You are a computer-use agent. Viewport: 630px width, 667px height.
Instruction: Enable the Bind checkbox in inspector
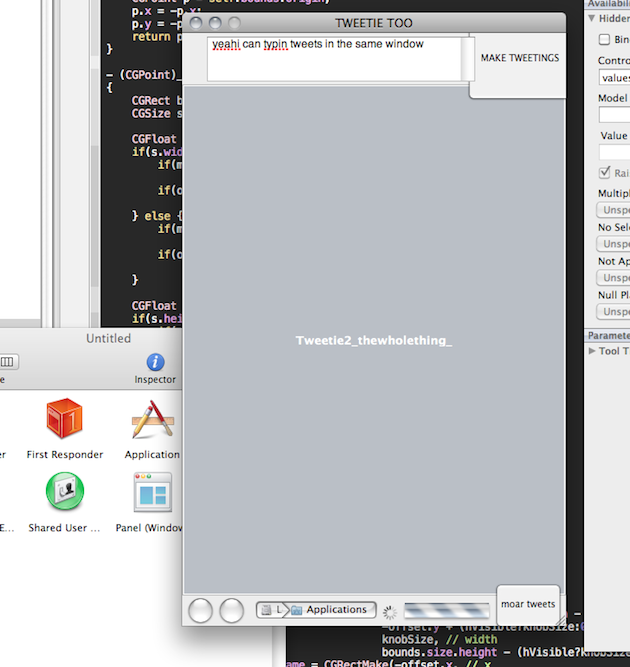604,40
